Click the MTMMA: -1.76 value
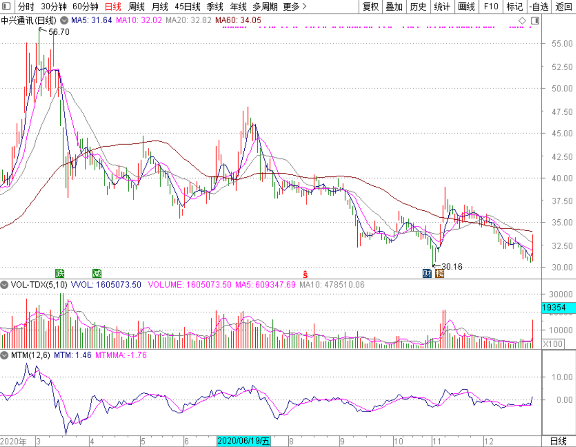The height and width of the screenshot is (447, 576). click(x=121, y=355)
